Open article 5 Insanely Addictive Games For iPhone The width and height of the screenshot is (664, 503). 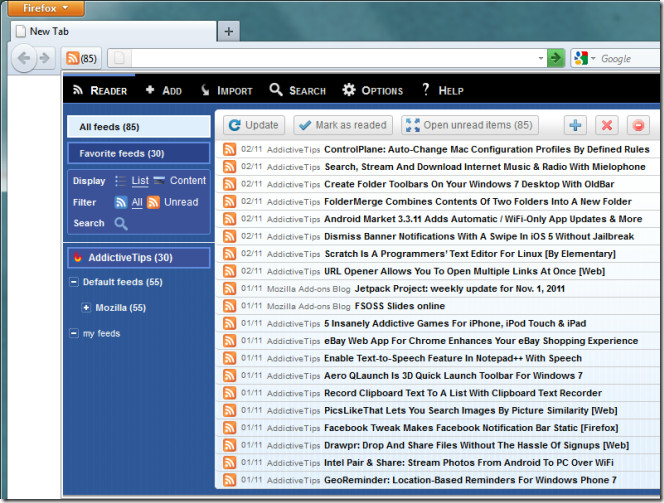point(455,323)
